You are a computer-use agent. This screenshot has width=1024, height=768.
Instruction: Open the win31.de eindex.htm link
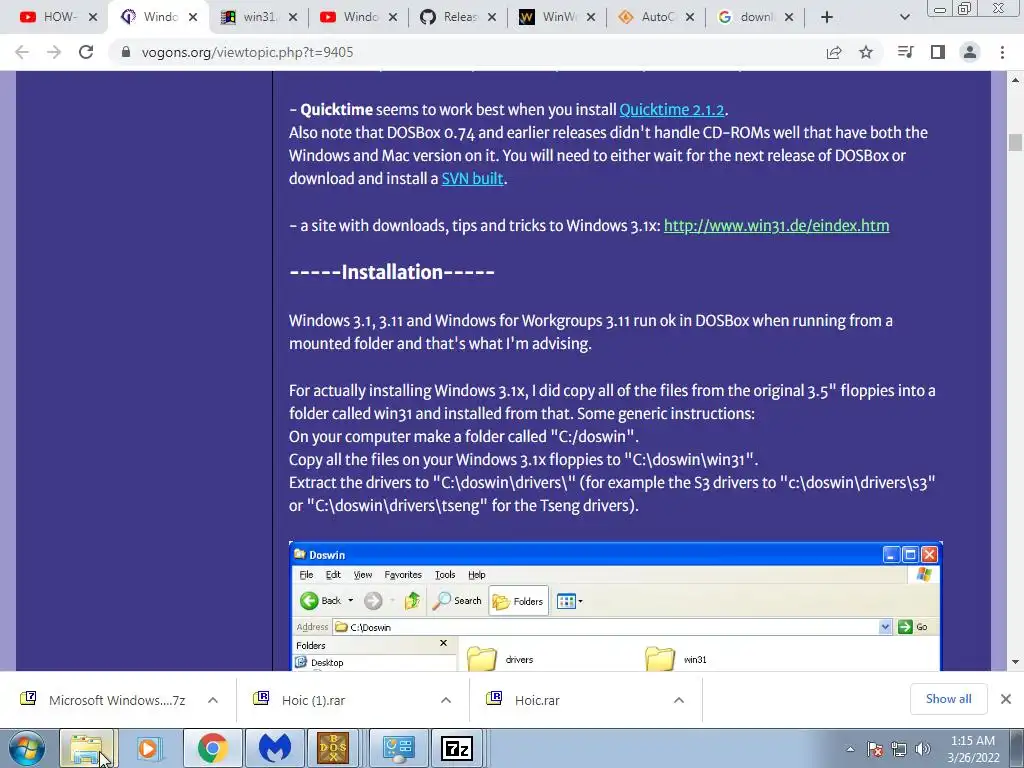[776, 225]
